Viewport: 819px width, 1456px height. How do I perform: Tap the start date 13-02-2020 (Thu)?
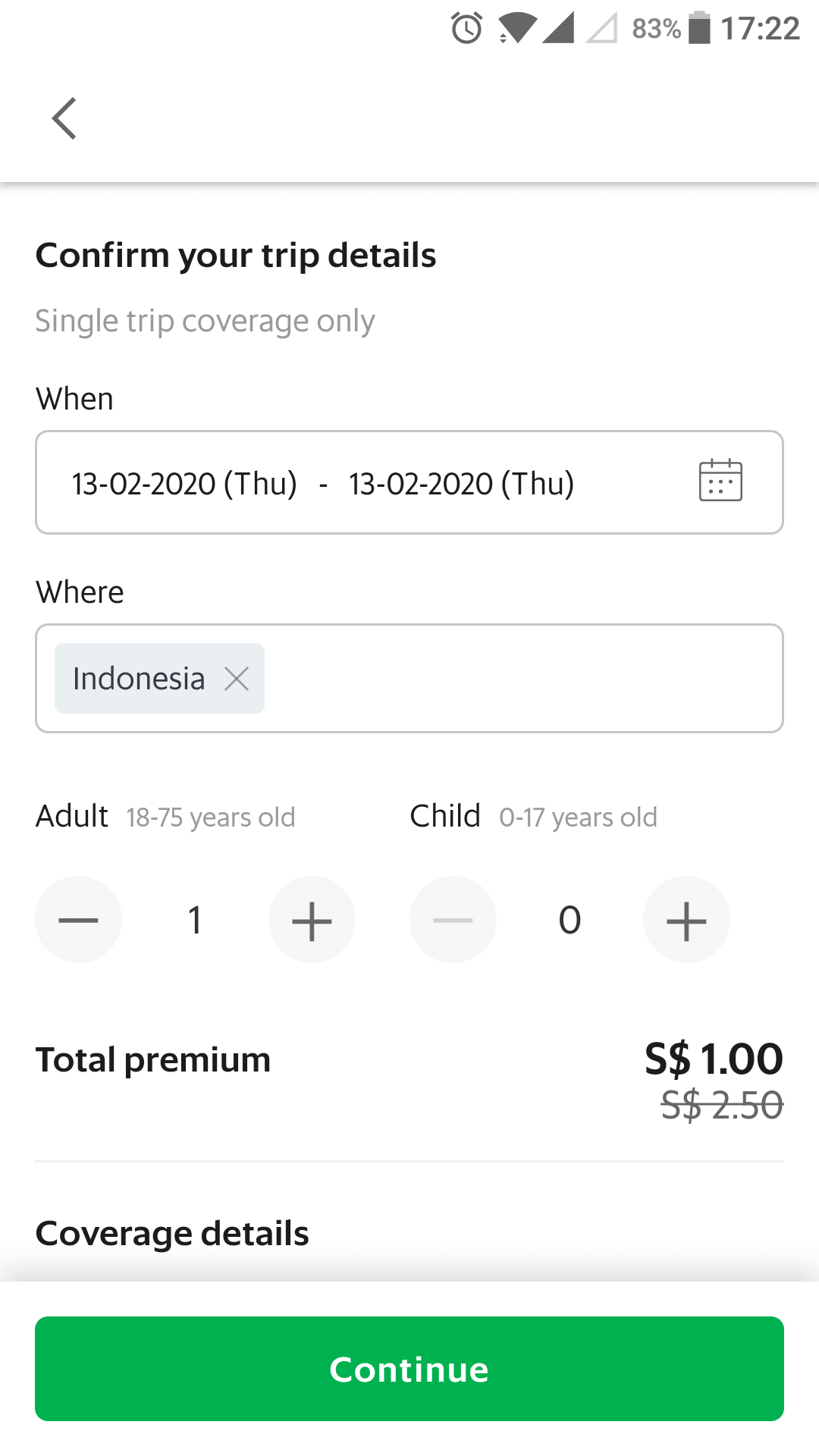(184, 484)
